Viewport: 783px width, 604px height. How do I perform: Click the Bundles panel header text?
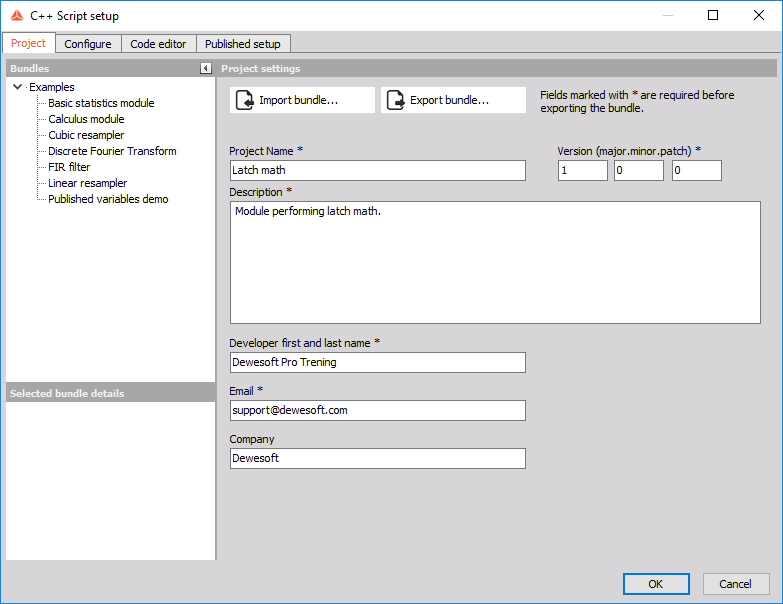pyautogui.click(x=29, y=68)
